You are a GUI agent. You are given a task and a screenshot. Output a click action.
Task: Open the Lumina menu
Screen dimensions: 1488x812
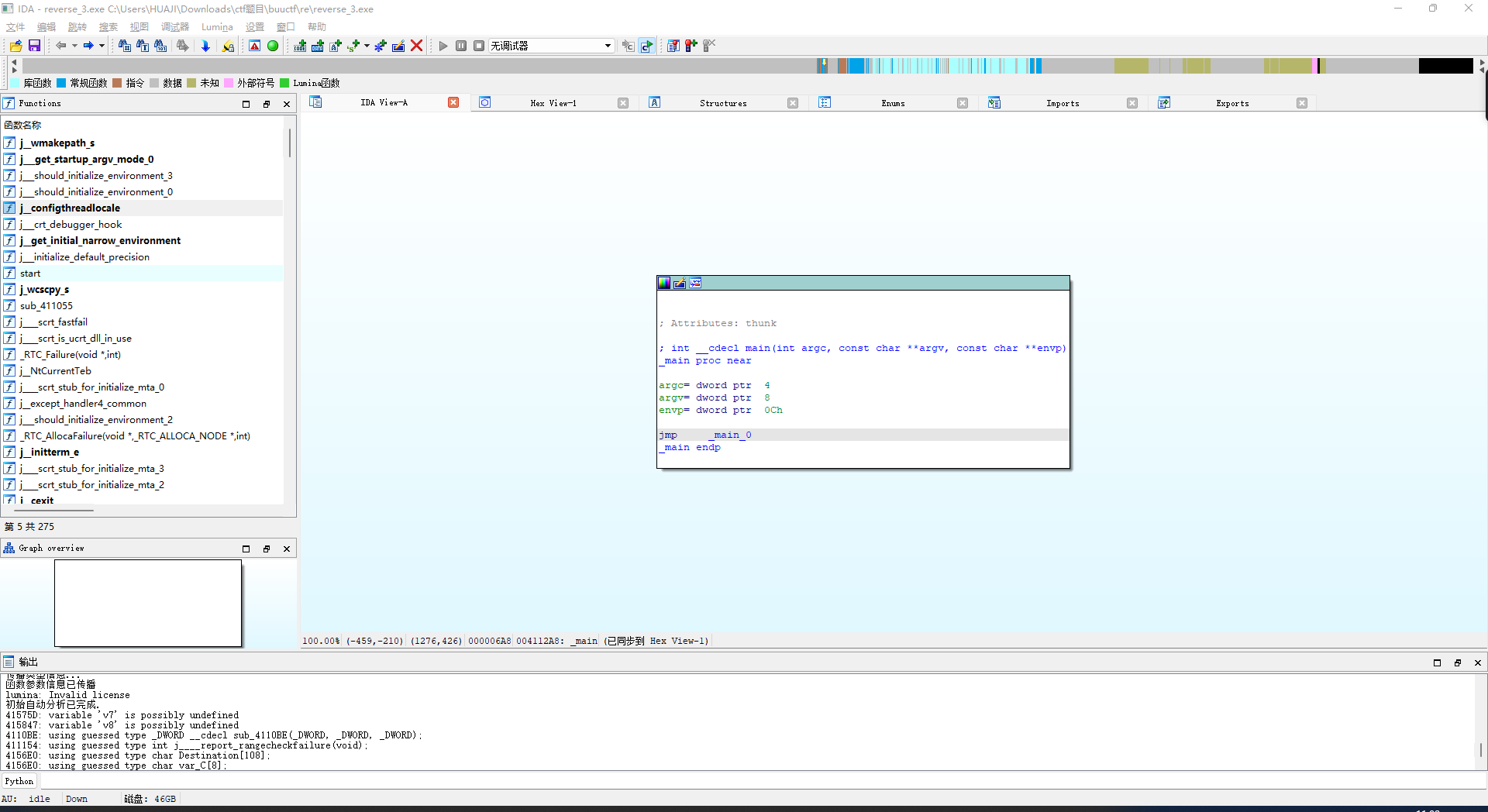(x=217, y=27)
